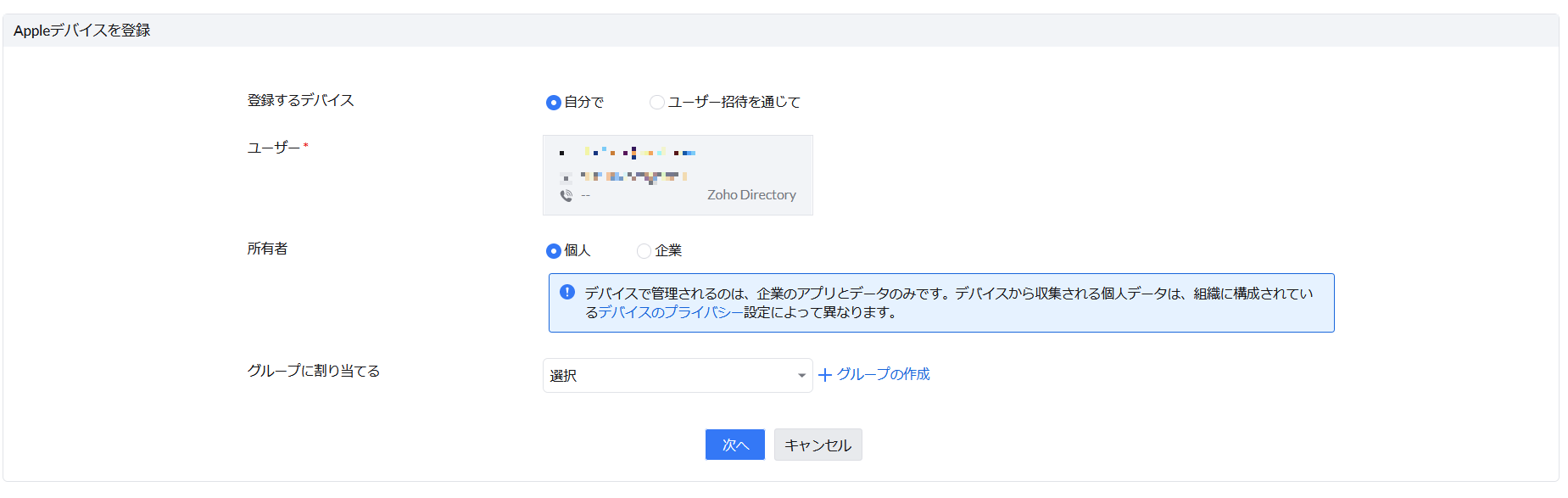Choose ユーザー招待を通じて enrollment option
This screenshot has width=1568, height=498.
(x=657, y=103)
